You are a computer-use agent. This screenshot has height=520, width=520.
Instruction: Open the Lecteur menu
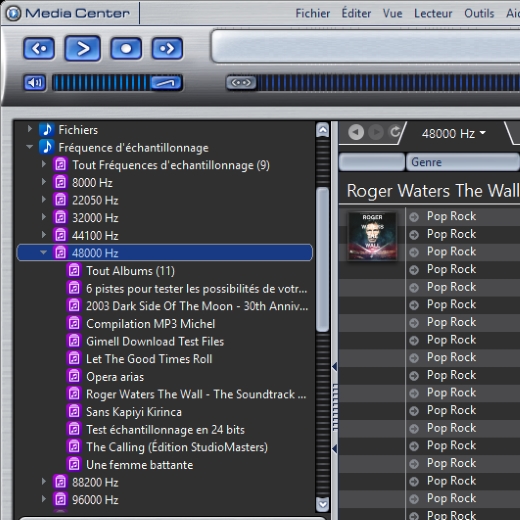pyautogui.click(x=433, y=13)
